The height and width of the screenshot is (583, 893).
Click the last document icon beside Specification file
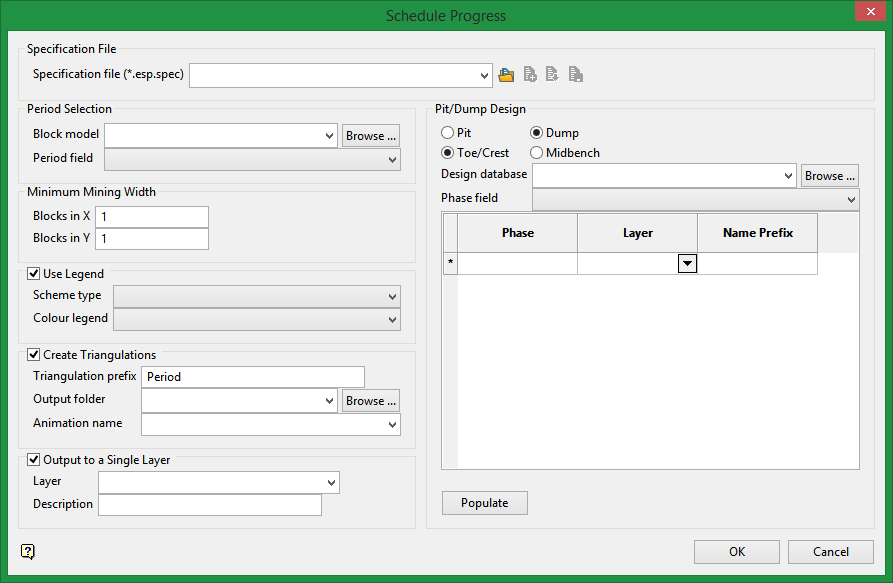[575, 75]
